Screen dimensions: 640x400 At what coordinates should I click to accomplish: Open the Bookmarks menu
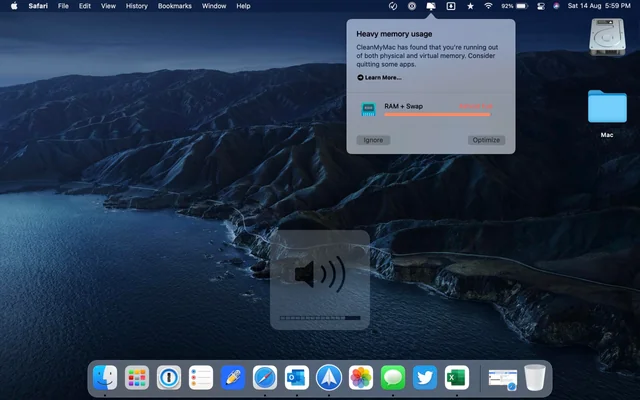175,6
